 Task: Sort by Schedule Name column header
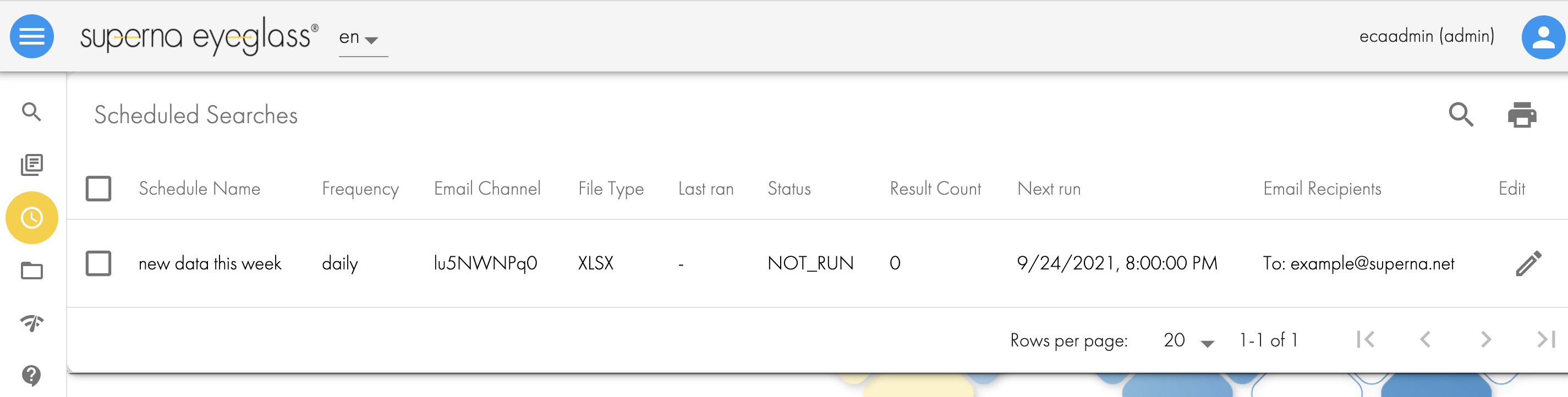199,189
